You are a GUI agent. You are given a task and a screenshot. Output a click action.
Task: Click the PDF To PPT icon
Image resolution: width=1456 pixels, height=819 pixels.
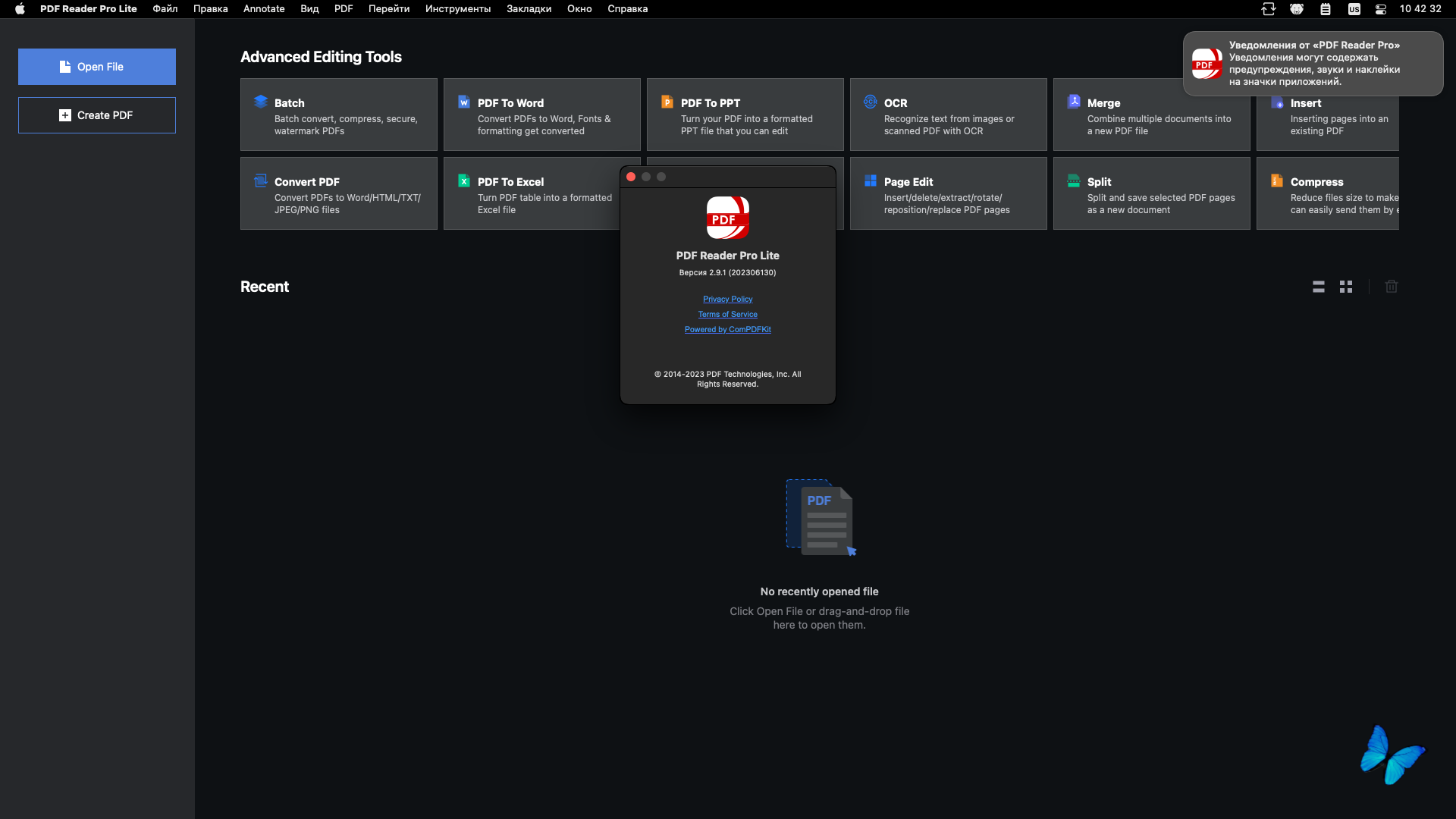[667, 102]
